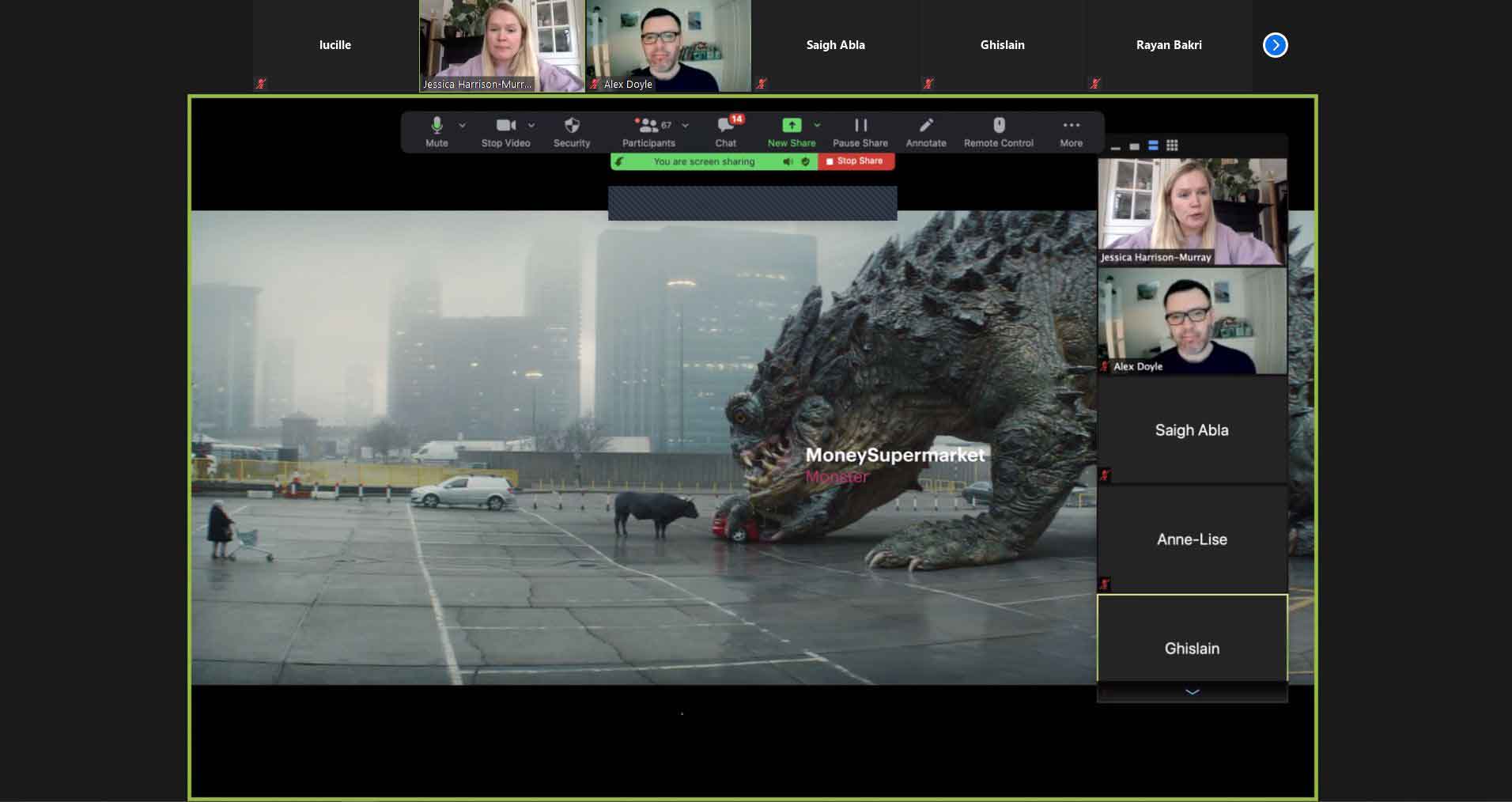
Task: Pause the screen share
Action: click(x=860, y=132)
